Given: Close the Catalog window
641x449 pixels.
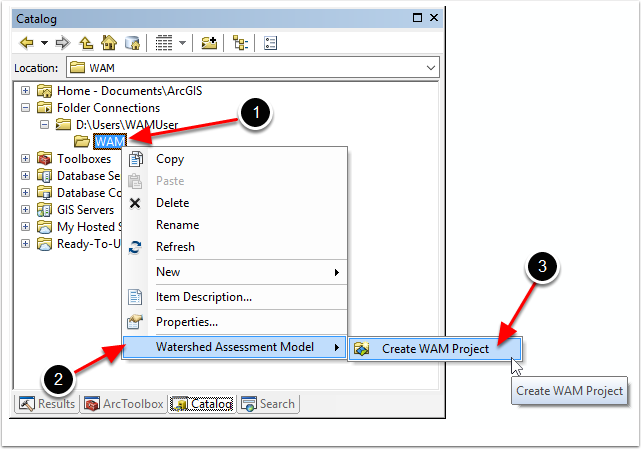Looking at the screenshot, I should click(434, 18).
